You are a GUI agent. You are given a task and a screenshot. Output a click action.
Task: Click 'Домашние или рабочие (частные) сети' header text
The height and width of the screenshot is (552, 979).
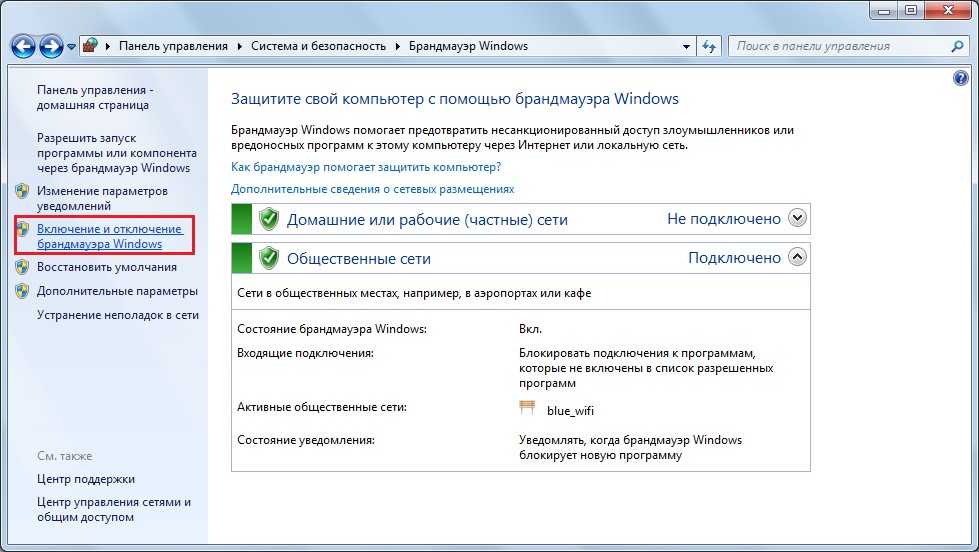[428, 220]
